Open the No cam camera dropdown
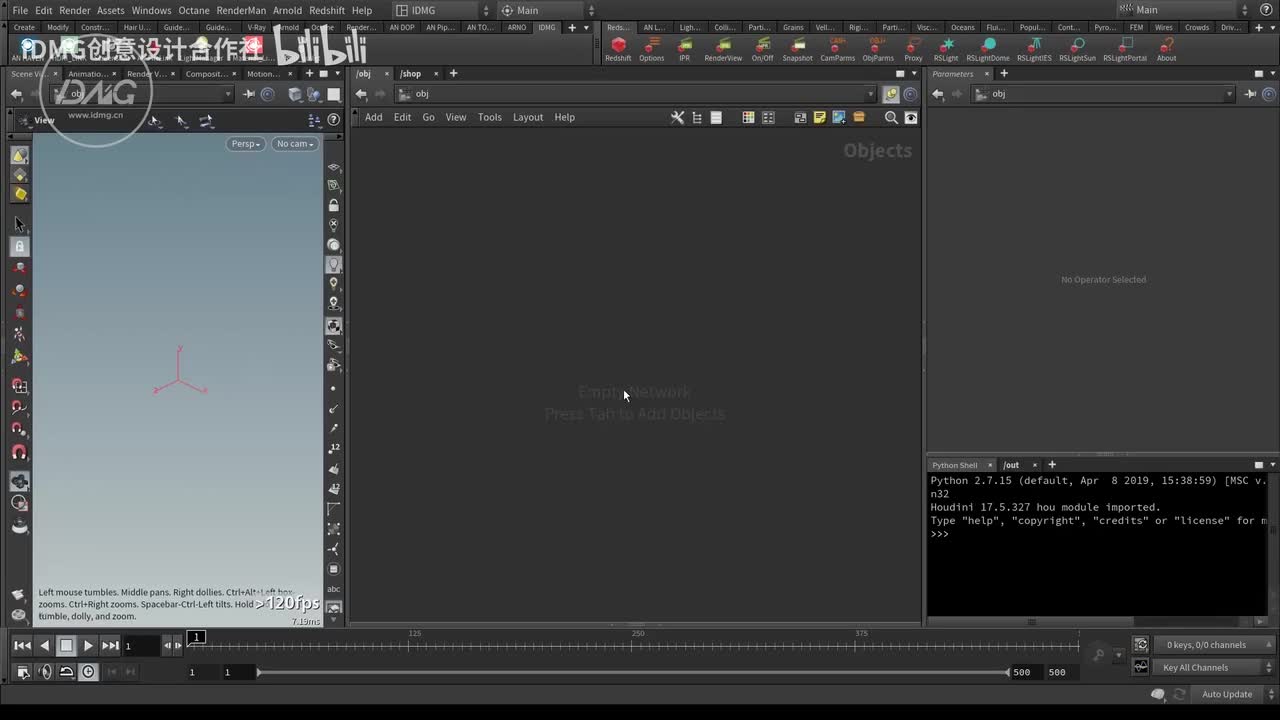The image size is (1280, 720). 295,144
